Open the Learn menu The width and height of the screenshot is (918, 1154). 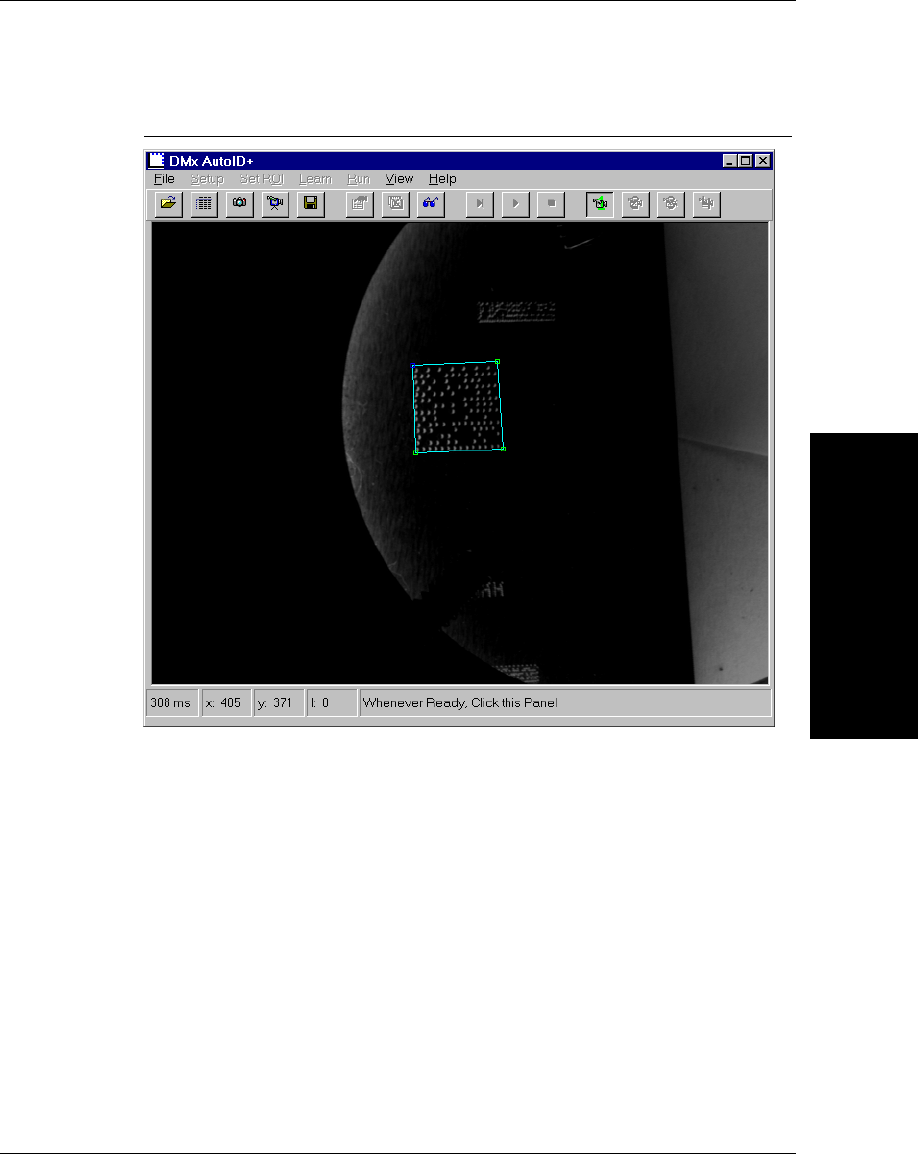(316, 179)
